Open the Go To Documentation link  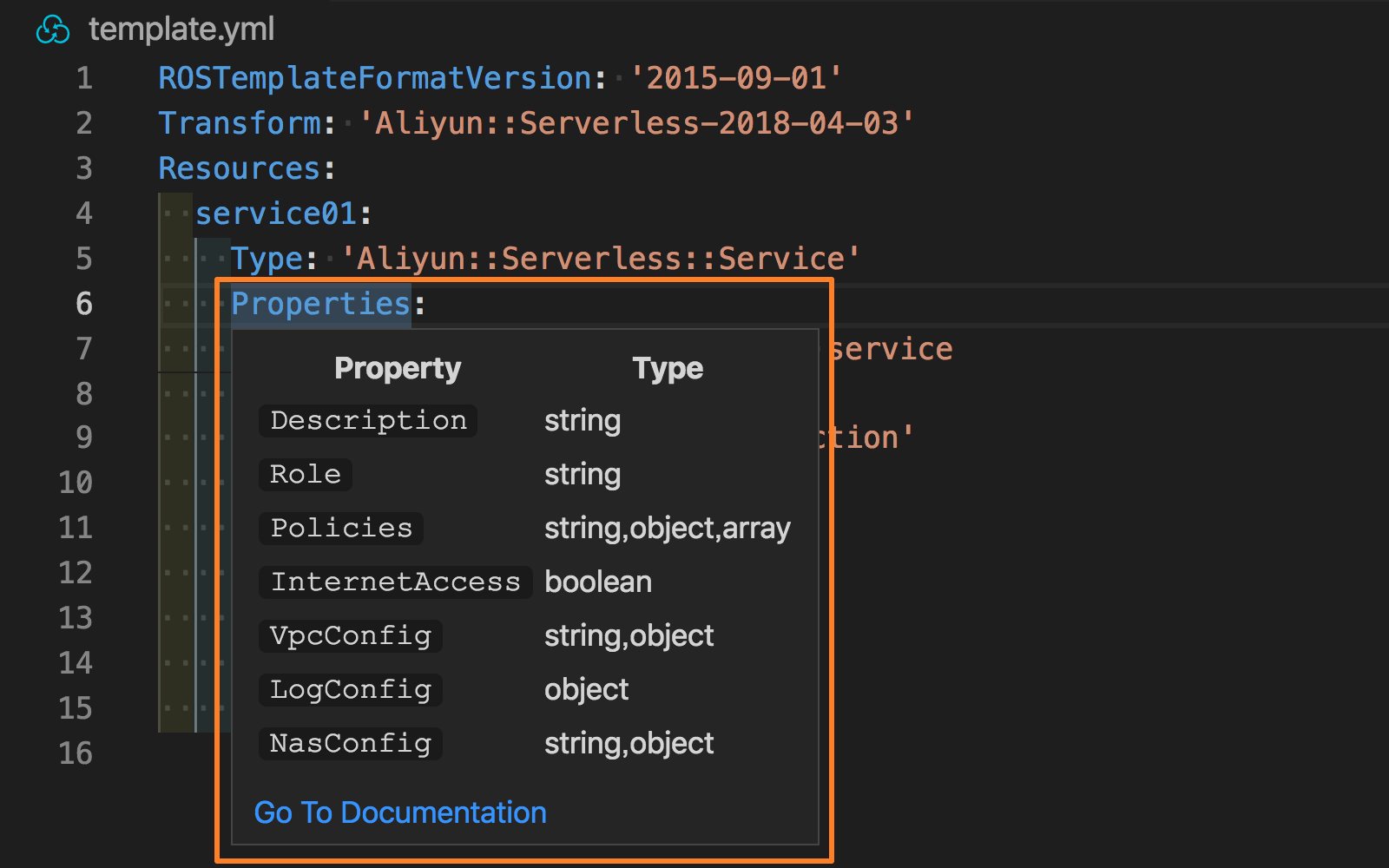pyautogui.click(x=400, y=812)
